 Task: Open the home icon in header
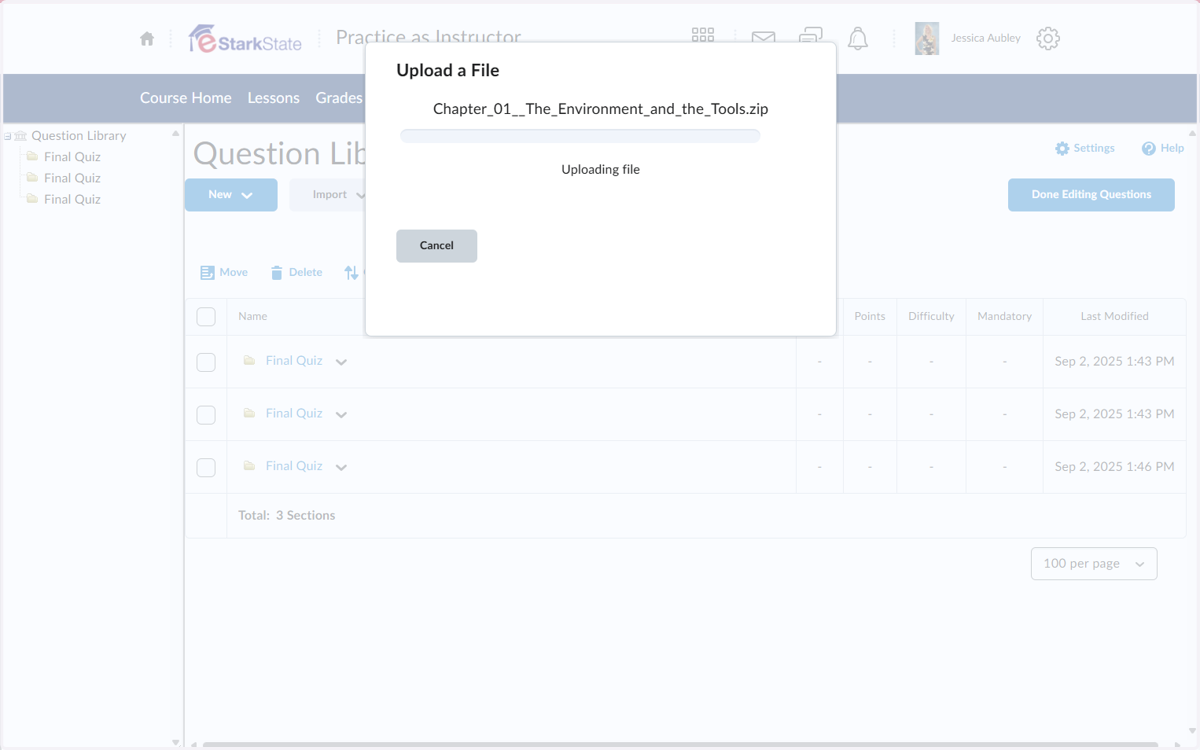pos(147,39)
